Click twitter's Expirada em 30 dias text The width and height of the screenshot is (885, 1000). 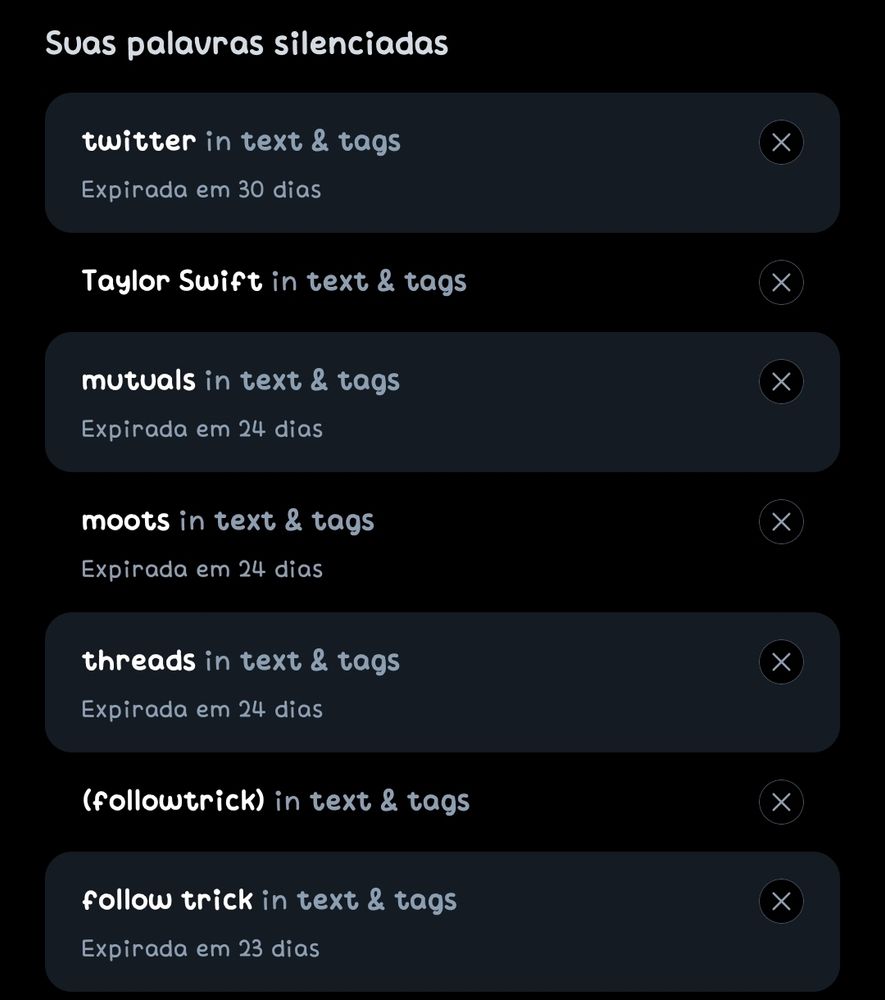pos(201,189)
